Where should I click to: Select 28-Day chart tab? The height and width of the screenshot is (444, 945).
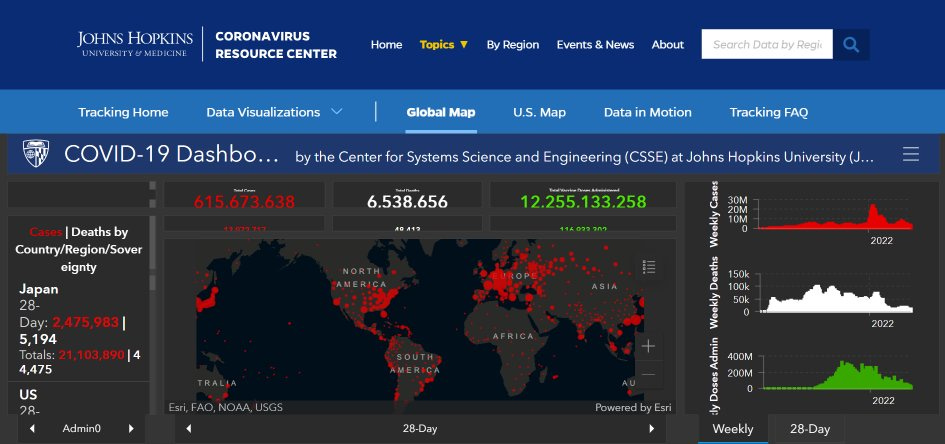tap(810, 429)
